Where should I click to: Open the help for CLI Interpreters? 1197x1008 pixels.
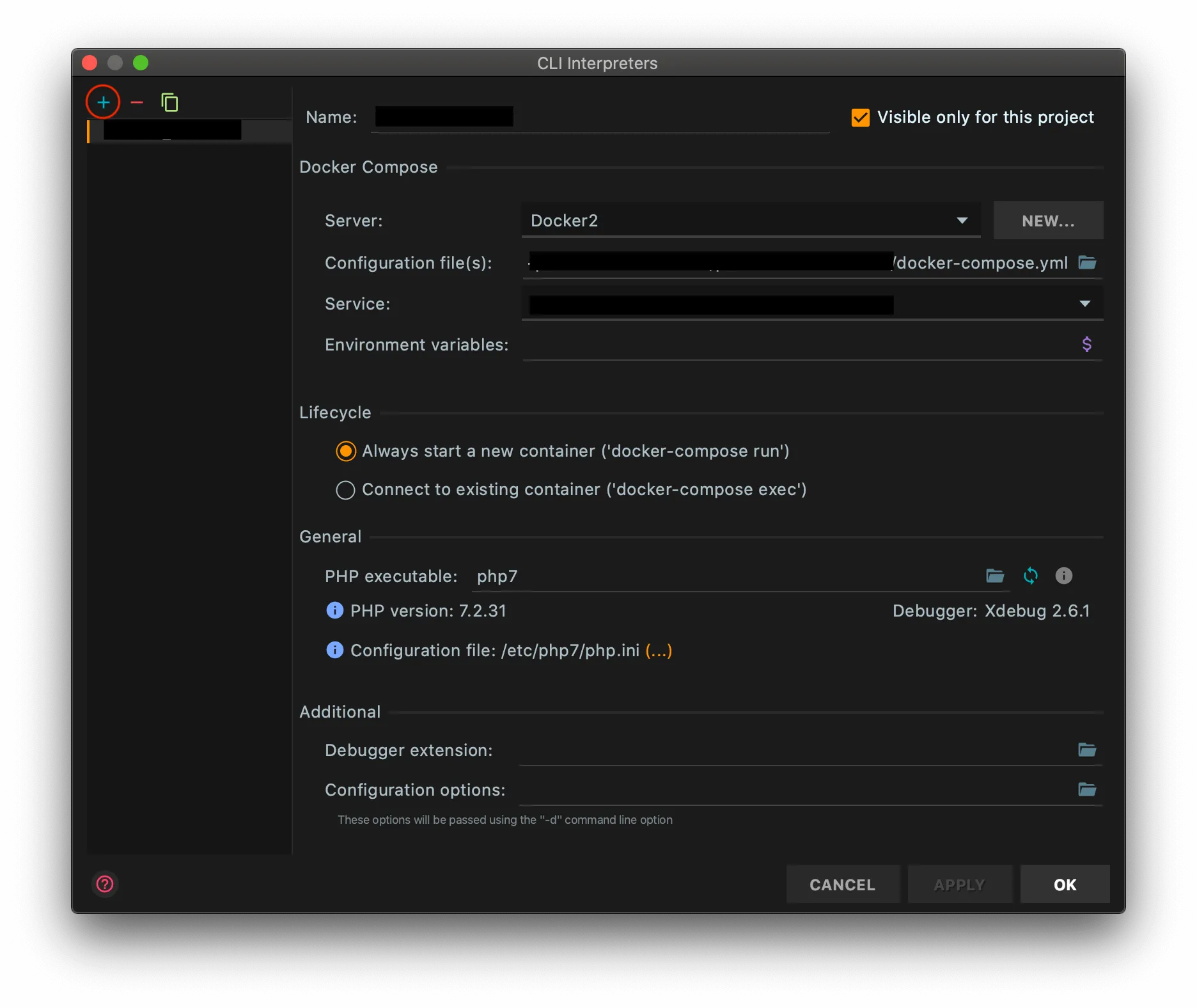[x=104, y=884]
